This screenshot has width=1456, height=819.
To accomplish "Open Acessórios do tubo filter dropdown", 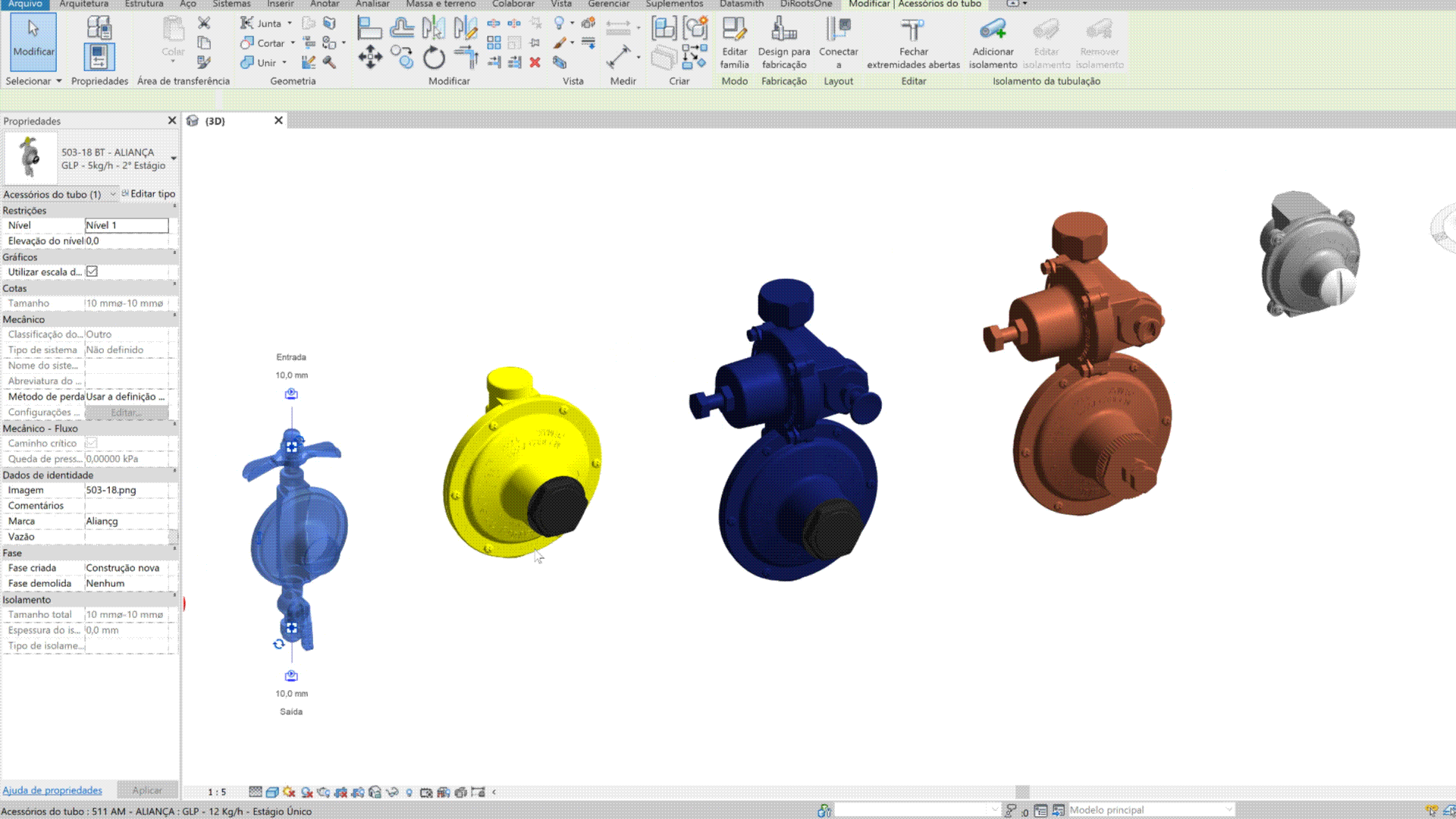I will click(113, 194).
